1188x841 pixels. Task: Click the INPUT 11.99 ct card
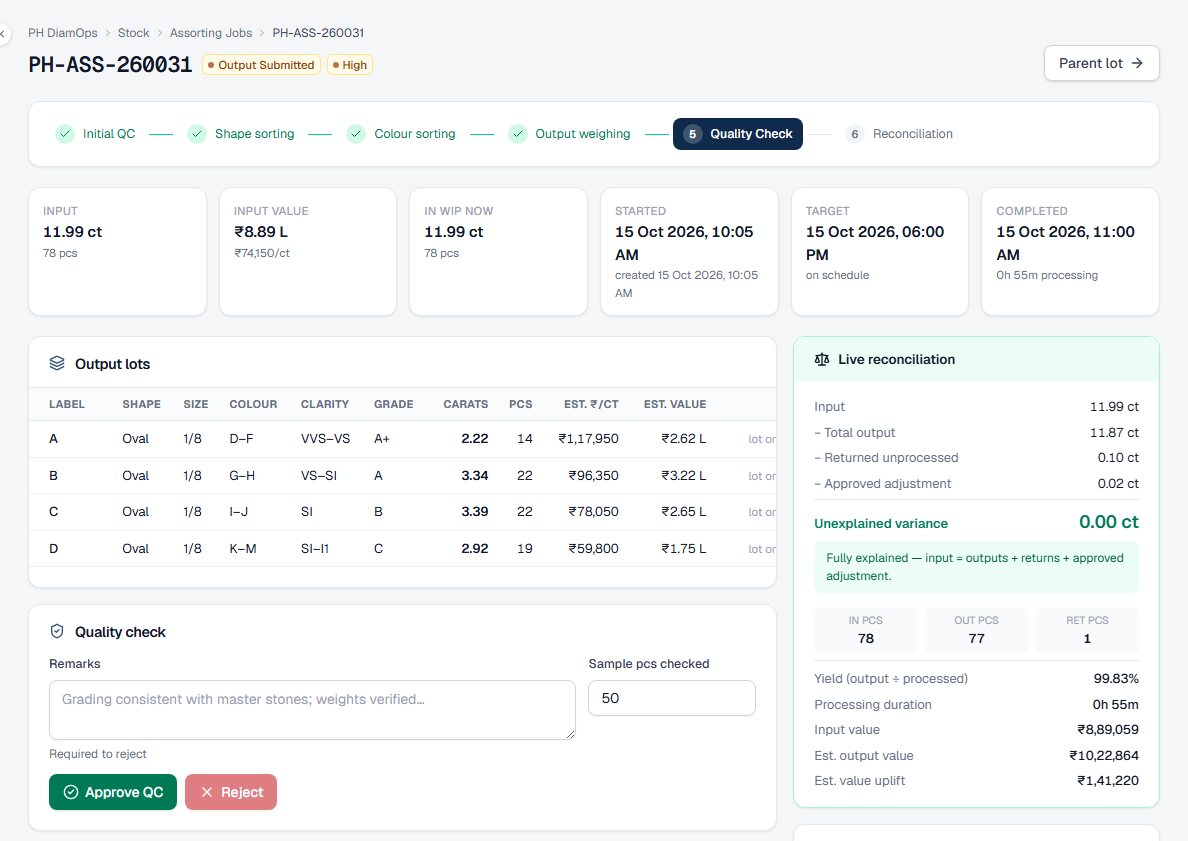click(117, 252)
